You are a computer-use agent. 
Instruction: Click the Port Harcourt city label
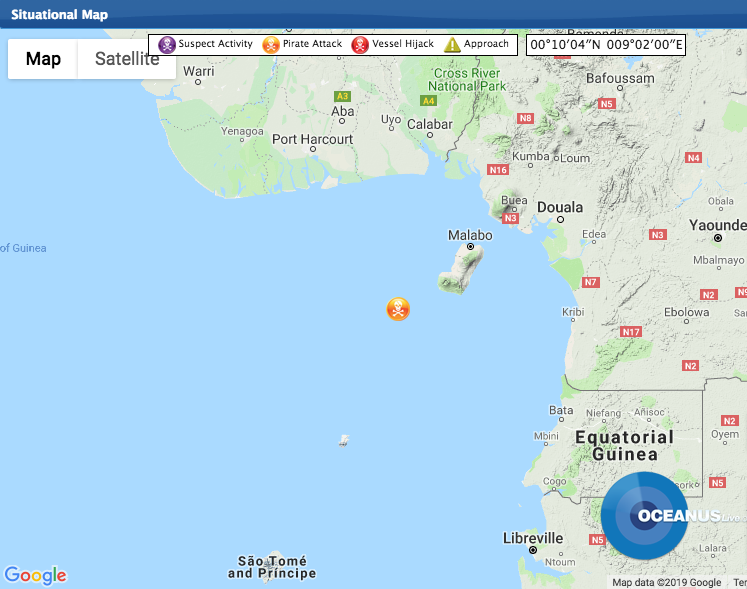coord(313,139)
